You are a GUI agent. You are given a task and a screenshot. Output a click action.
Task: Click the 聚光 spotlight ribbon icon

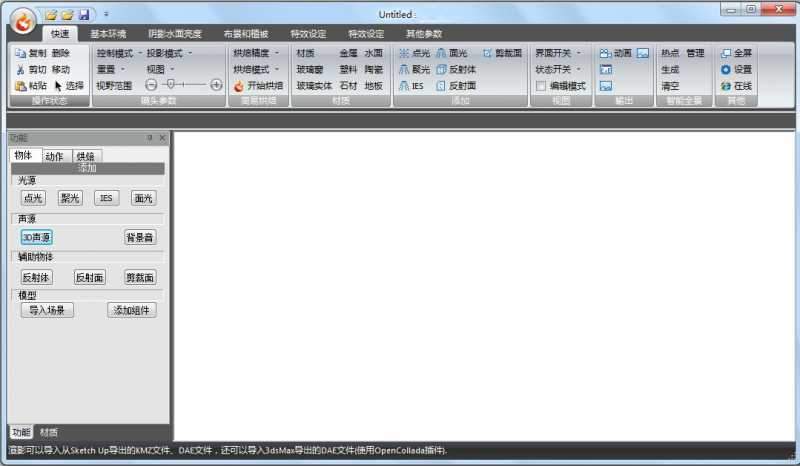point(404,70)
